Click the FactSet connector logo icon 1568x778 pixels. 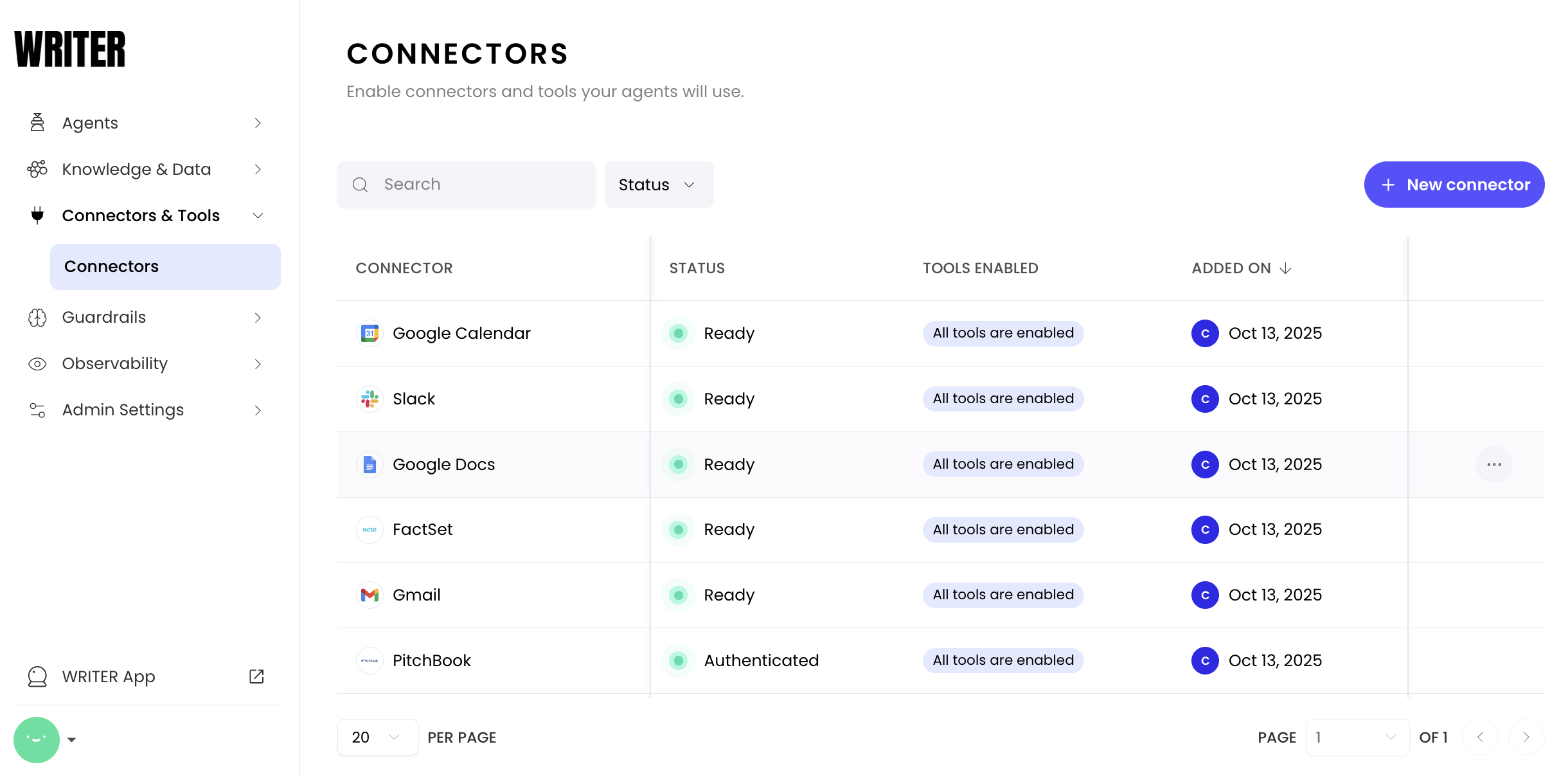tap(370, 530)
